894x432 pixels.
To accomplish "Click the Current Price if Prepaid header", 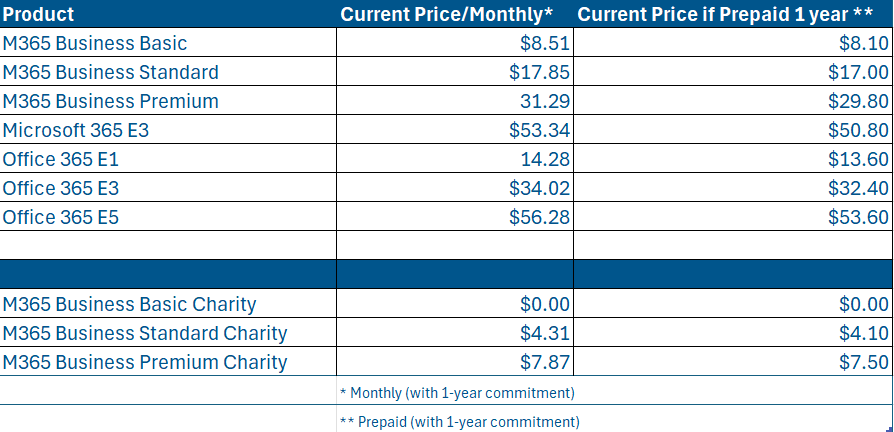I will pyautogui.click(x=727, y=14).
